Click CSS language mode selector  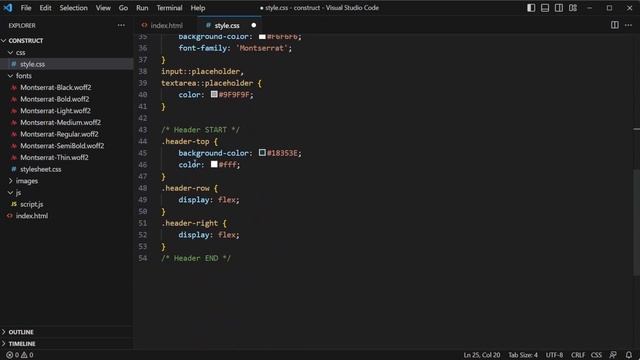pos(596,355)
